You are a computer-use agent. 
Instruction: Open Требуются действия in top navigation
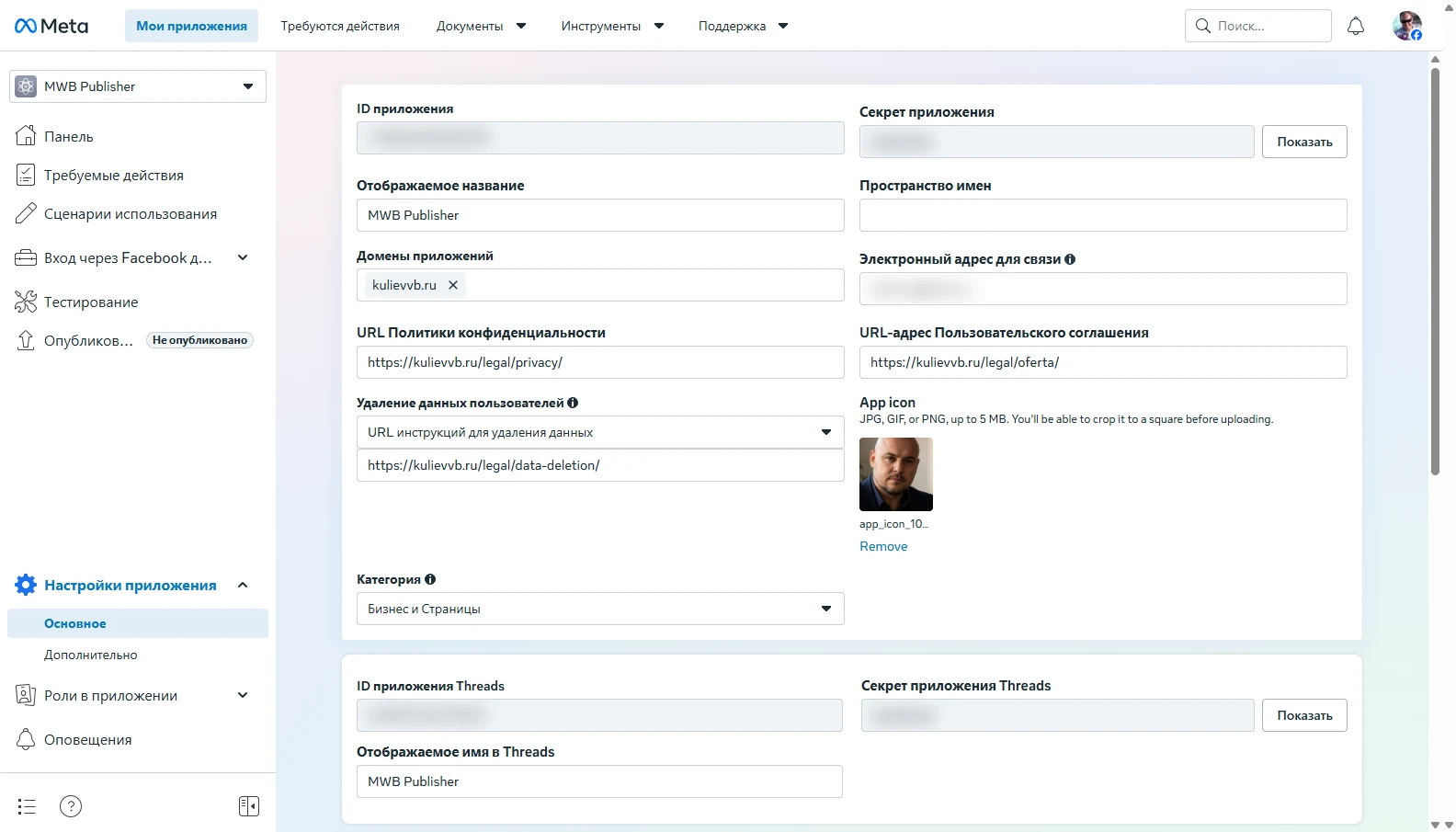pos(340,26)
